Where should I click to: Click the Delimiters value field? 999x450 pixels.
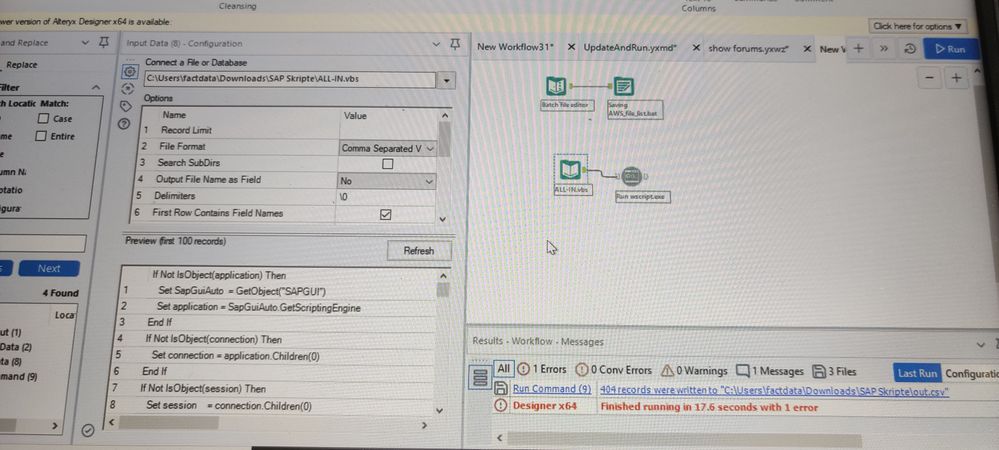click(x=385, y=197)
